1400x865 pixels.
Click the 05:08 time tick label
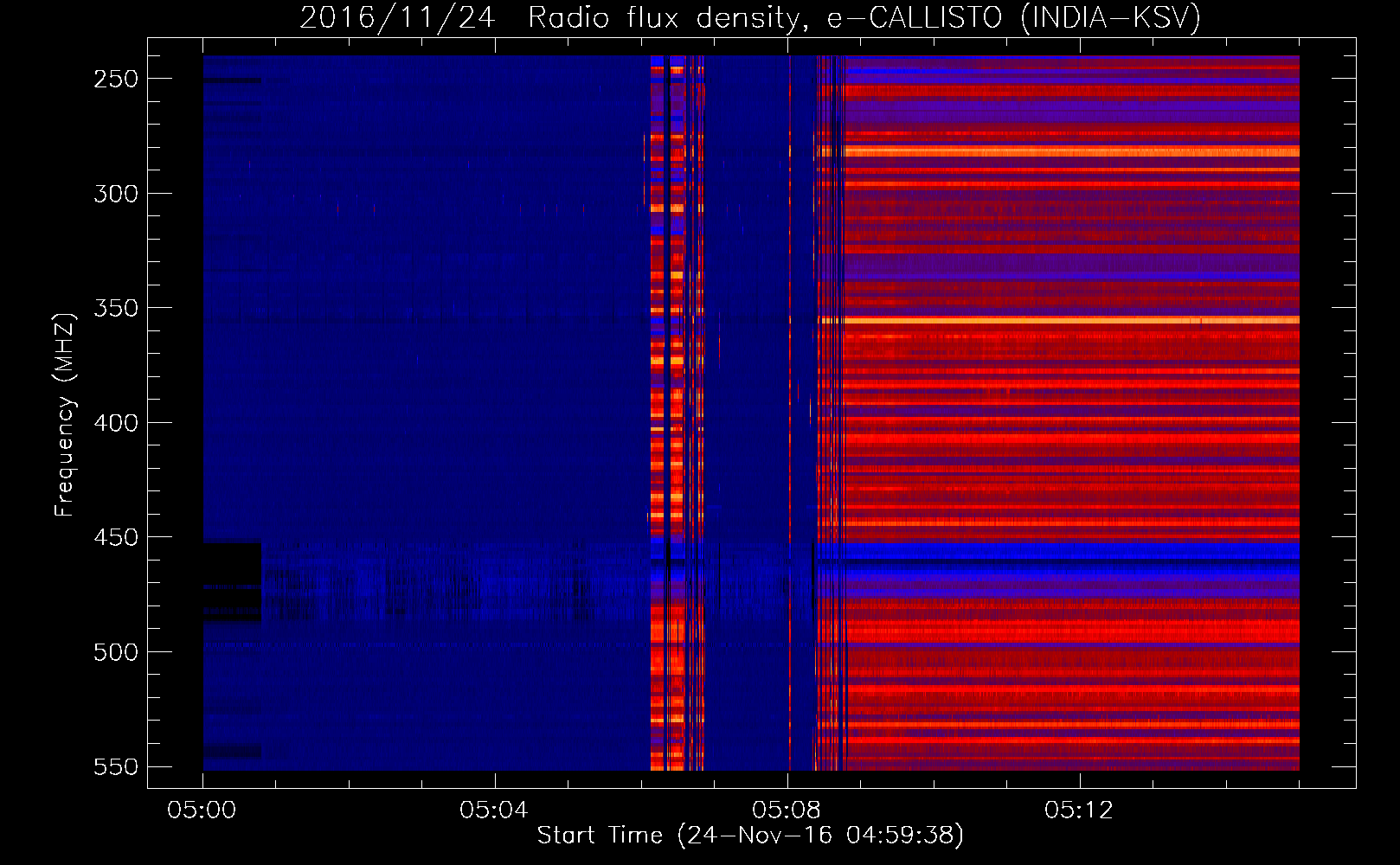pos(787,811)
